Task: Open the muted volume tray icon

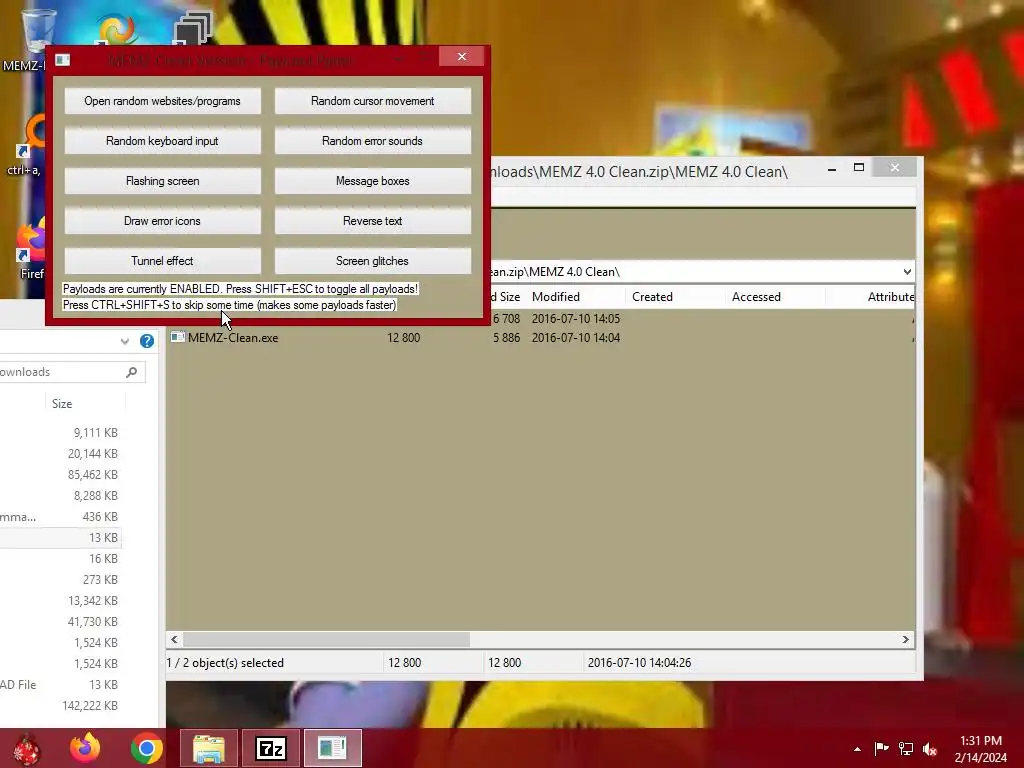Action: coord(930,749)
